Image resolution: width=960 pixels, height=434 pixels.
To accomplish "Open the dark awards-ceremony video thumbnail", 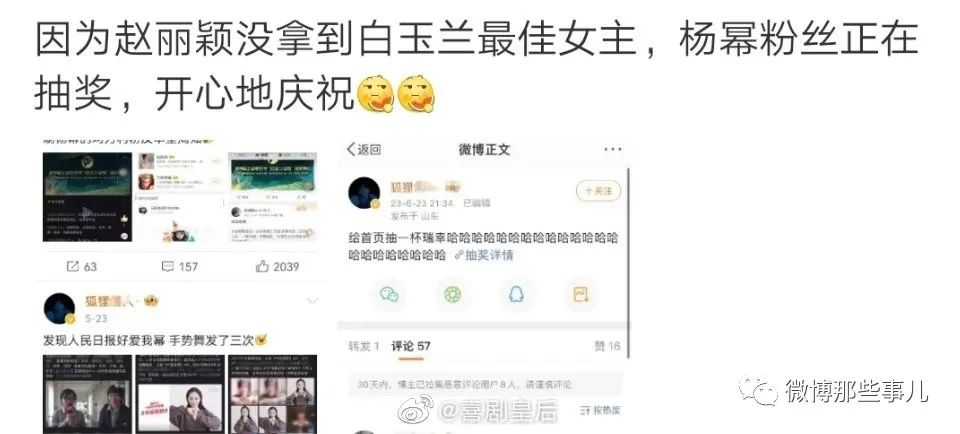I will coord(88,197).
